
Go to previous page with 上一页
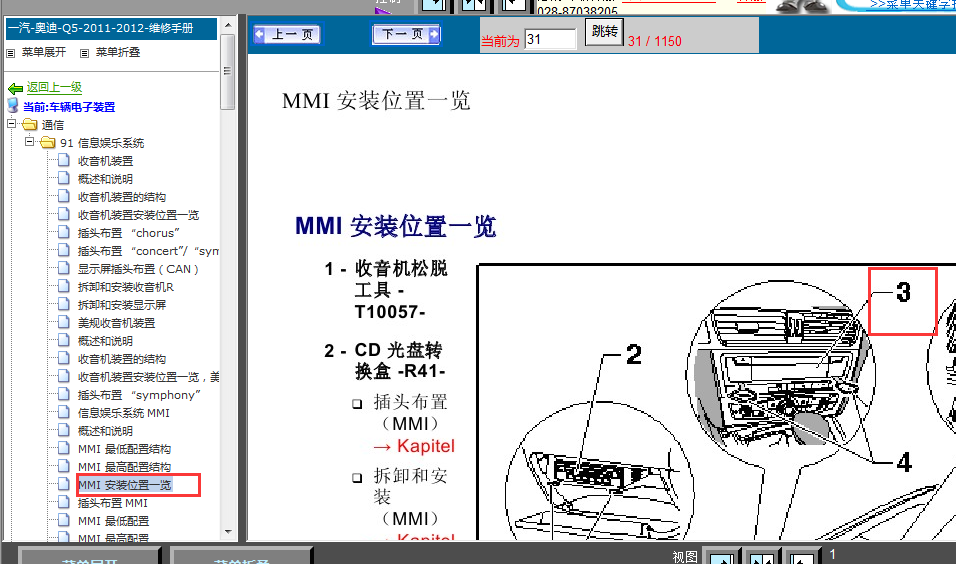(287, 35)
